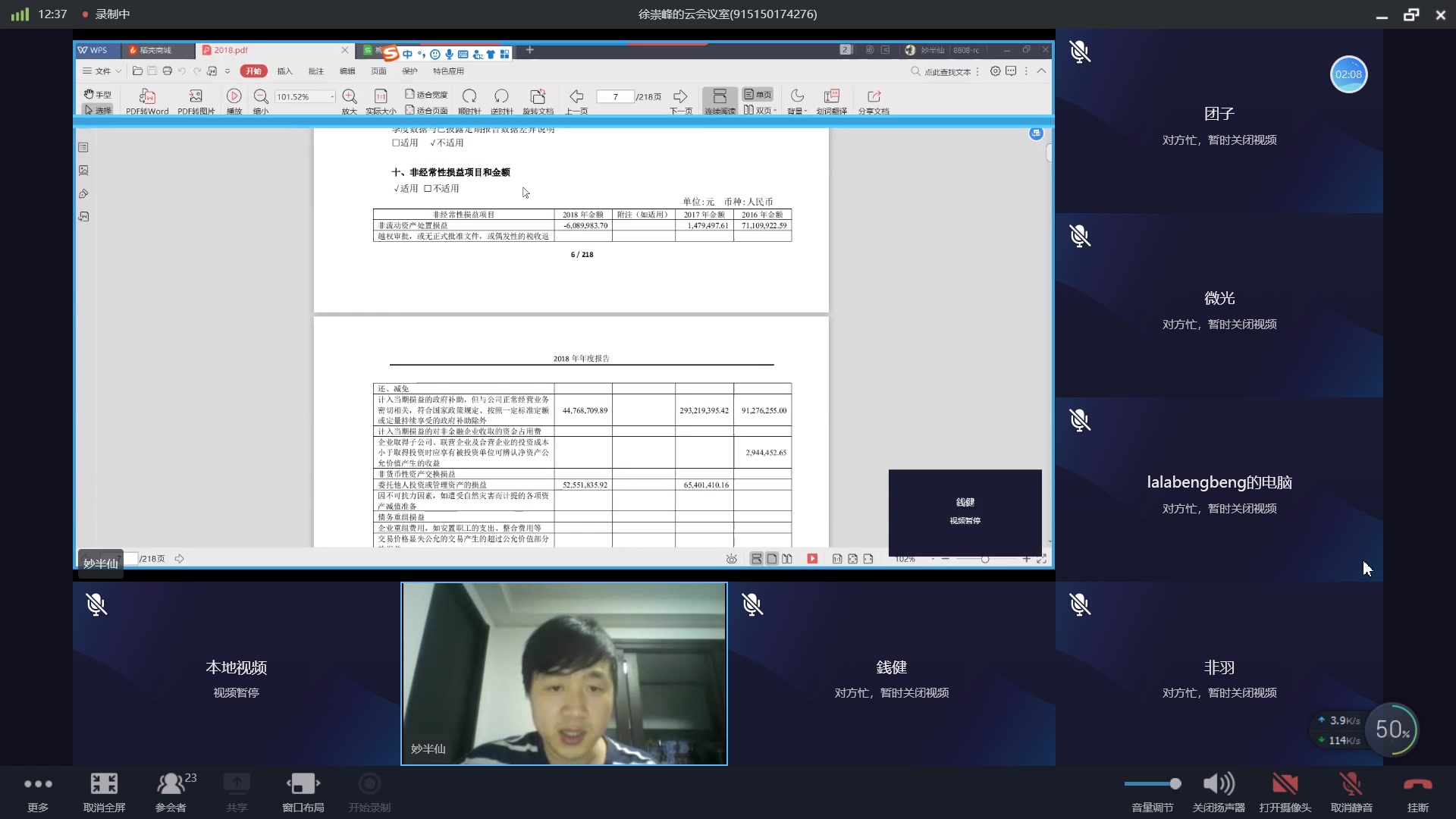
Task: Collapse the WPS ribbon with chevron
Action: (x=1041, y=71)
